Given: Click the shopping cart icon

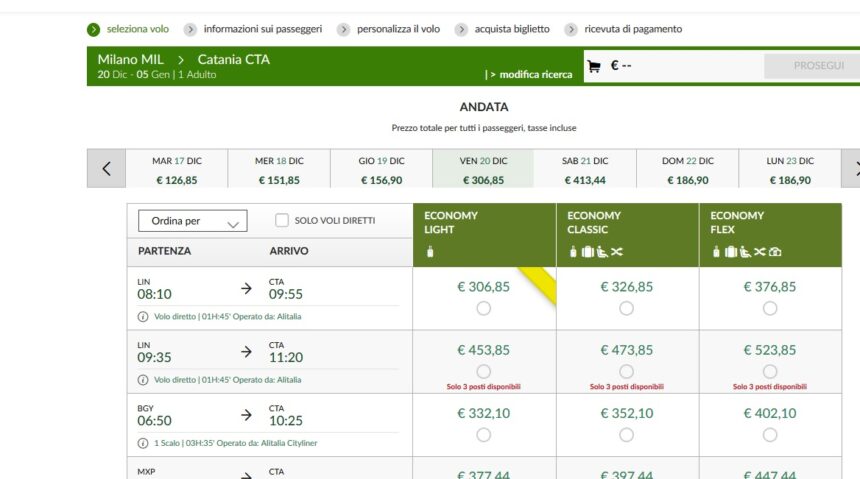Looking at the screenshot, I should pyautogui.click(x=594, y=67).
